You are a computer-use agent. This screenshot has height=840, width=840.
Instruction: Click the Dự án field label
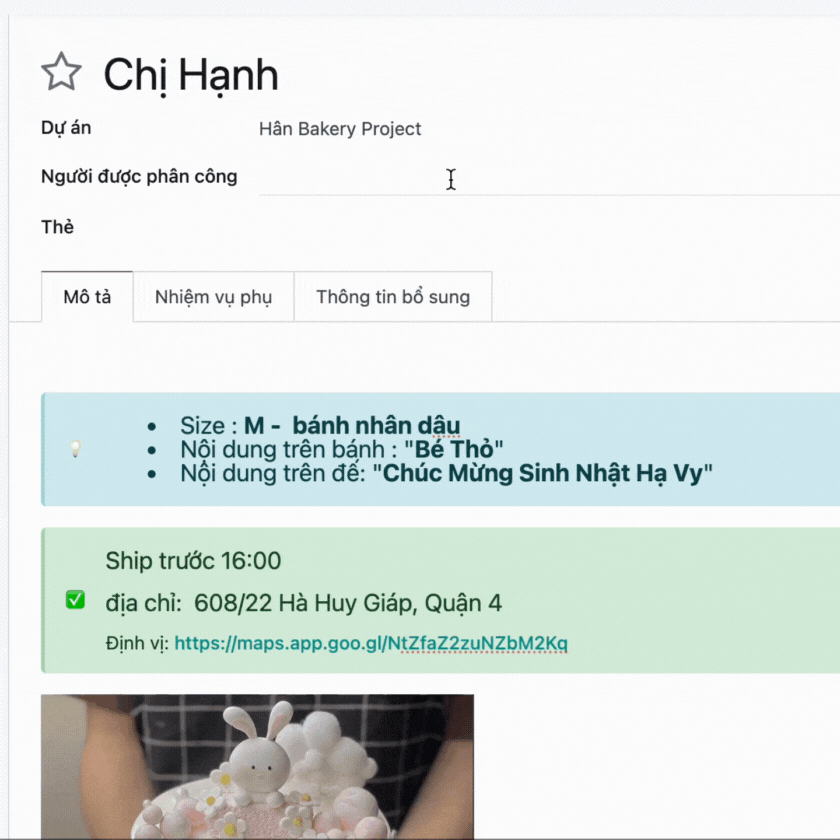66,129
